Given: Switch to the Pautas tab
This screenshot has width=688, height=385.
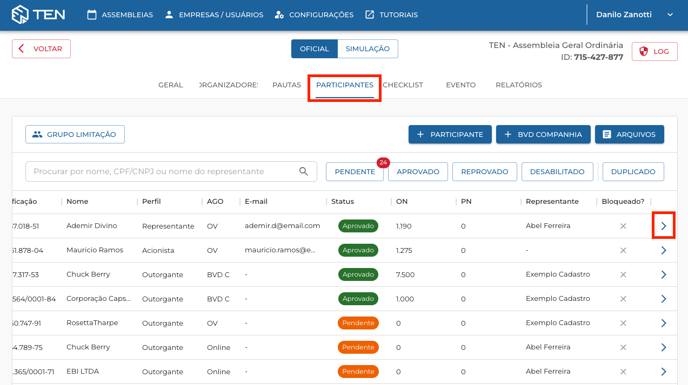Looking at the screenshot, I should [x=287, y=85].
